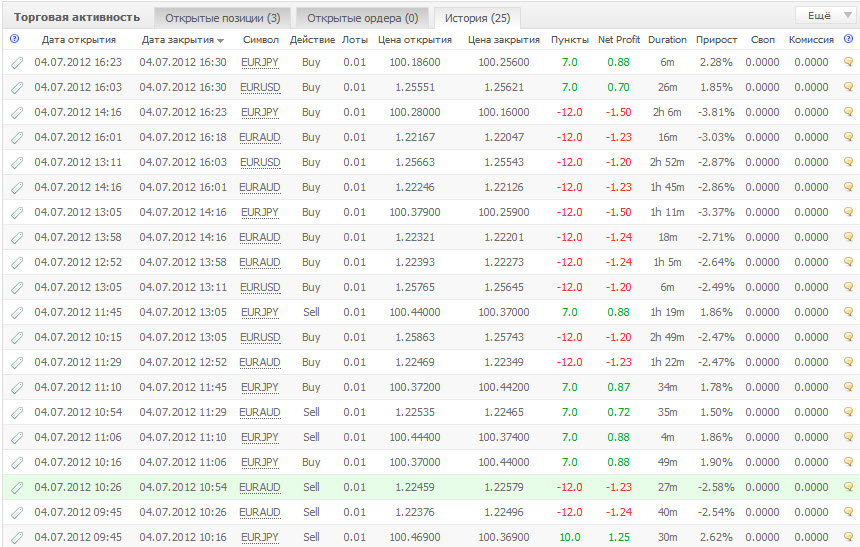Click growth value -3.81%

coord(716,112)
